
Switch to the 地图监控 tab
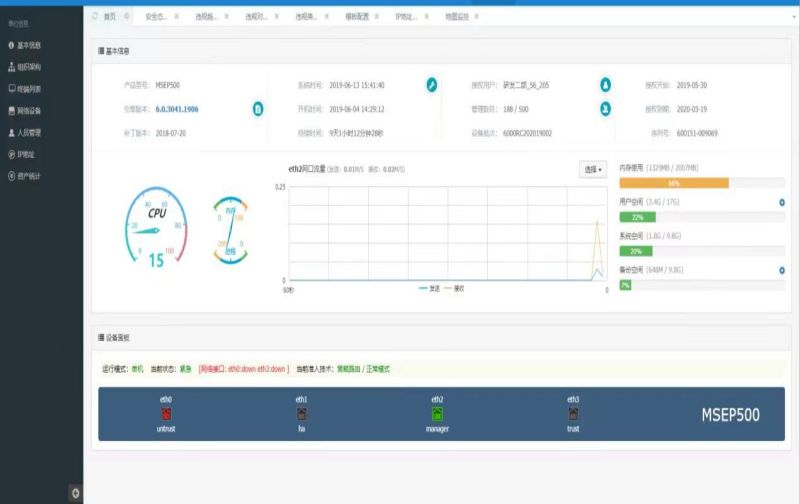tap(457, 16)
